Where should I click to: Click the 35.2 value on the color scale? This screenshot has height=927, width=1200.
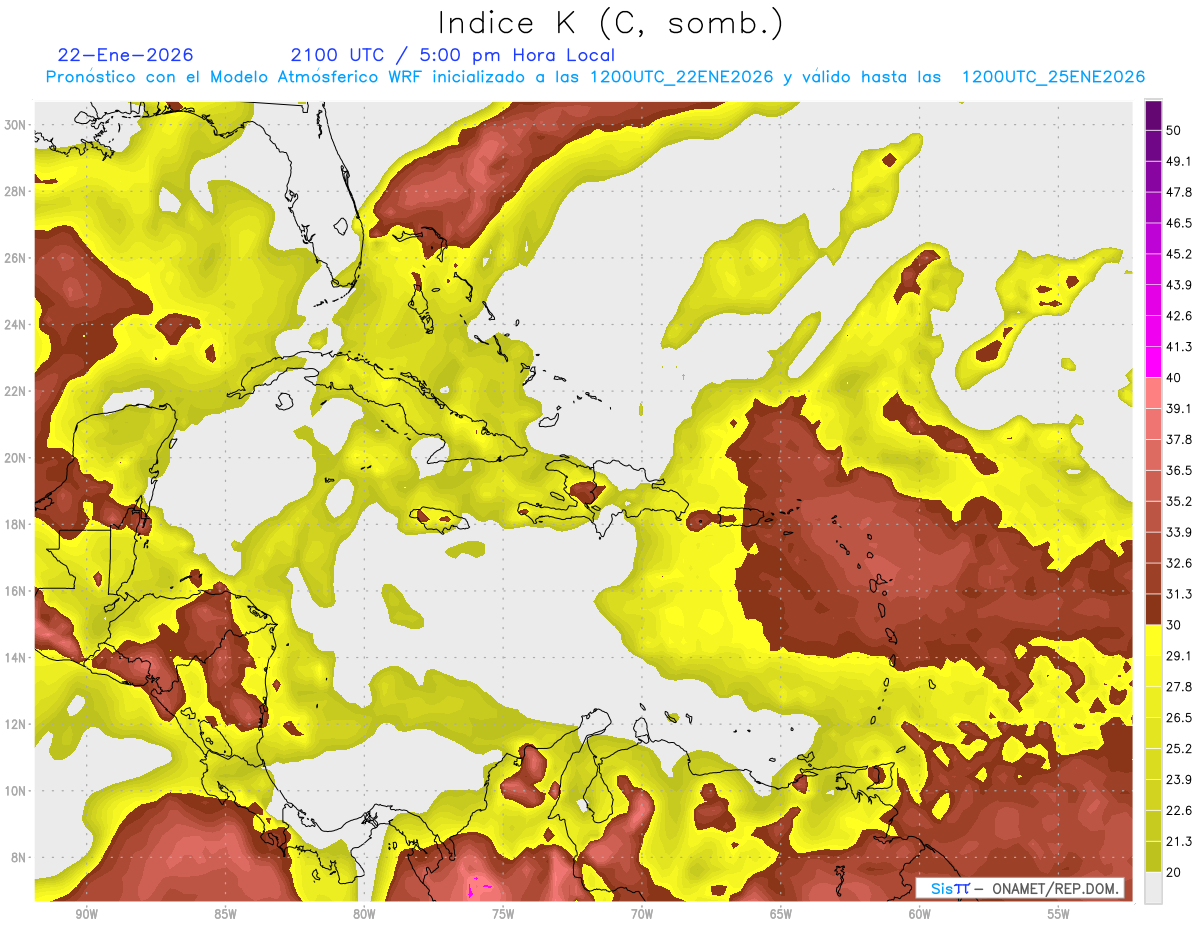[1178, 502]
